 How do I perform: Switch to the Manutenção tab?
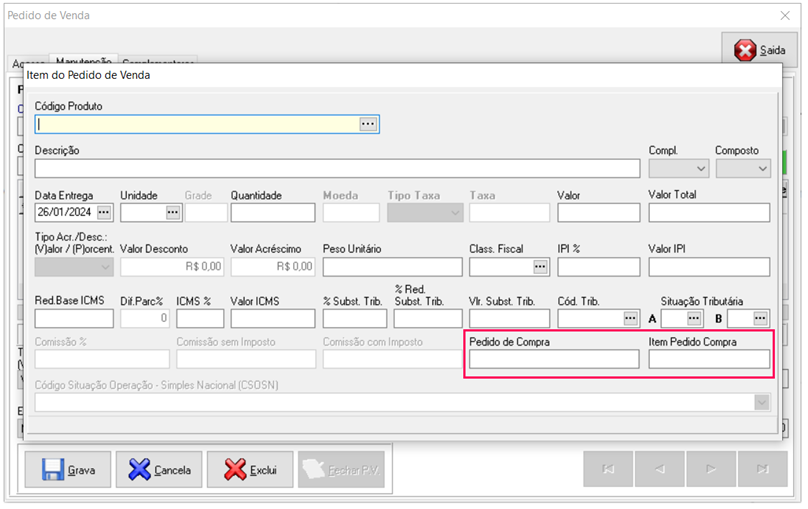[x=85, y=62]
